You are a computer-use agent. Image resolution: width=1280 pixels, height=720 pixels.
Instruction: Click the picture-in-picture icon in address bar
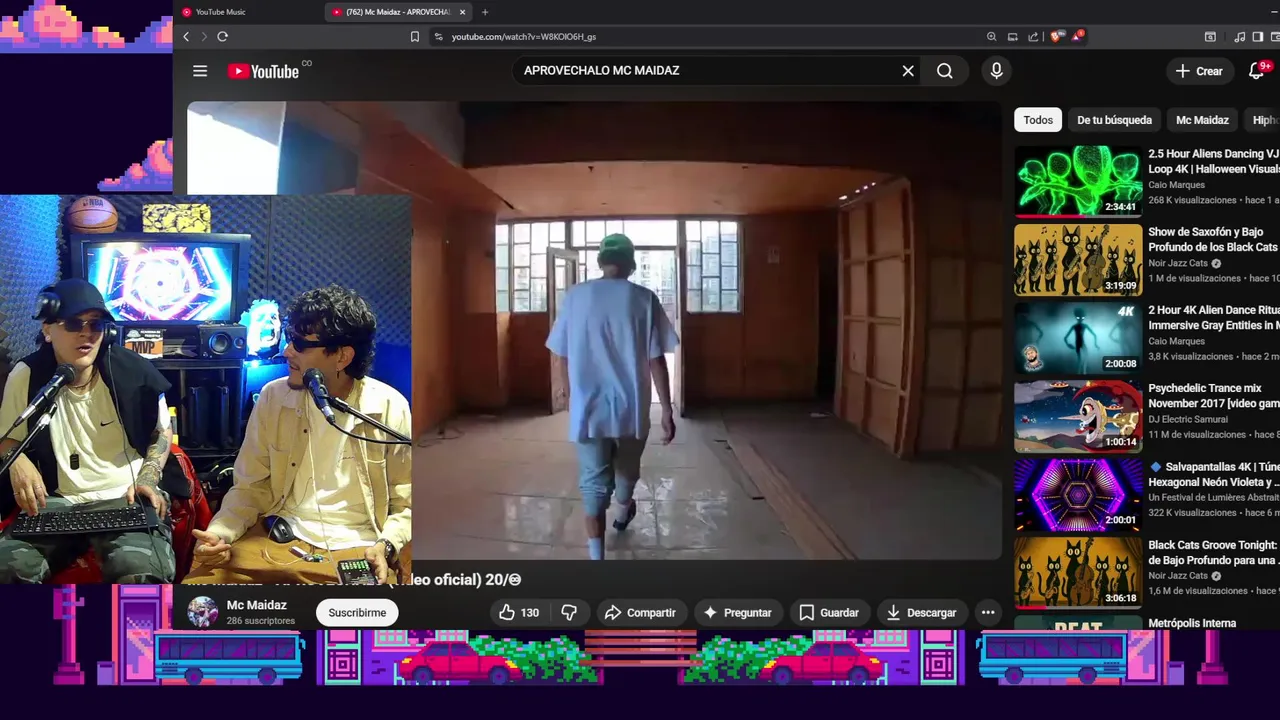point(1012,36)
